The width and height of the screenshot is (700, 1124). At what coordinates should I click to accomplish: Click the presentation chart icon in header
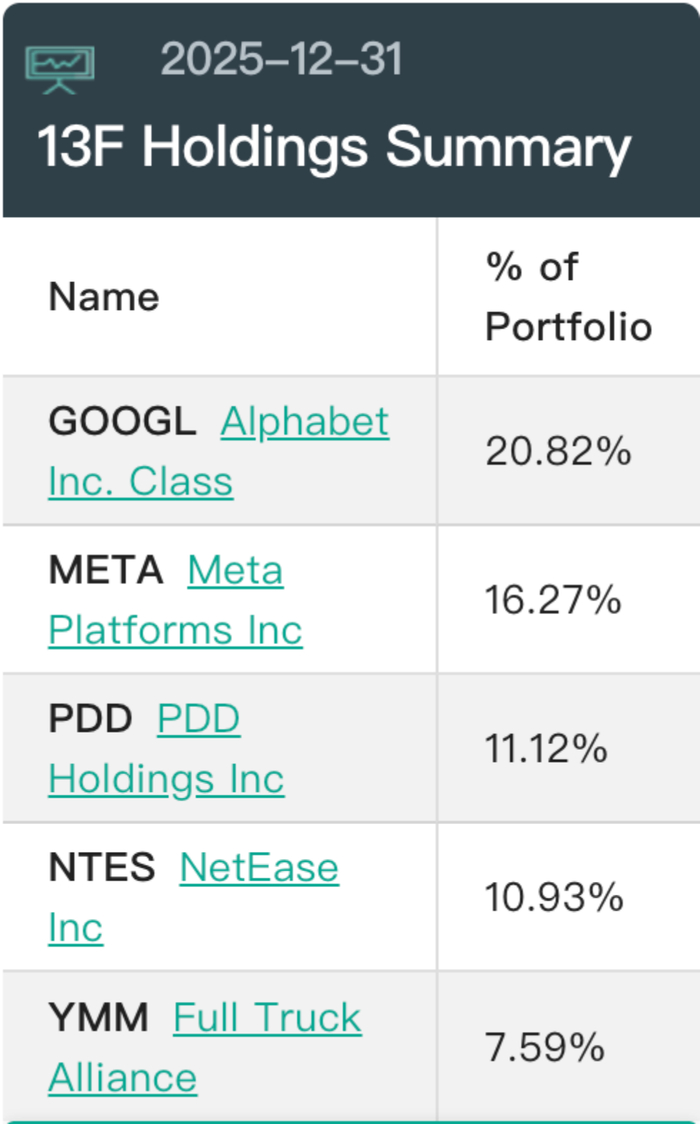61,70
